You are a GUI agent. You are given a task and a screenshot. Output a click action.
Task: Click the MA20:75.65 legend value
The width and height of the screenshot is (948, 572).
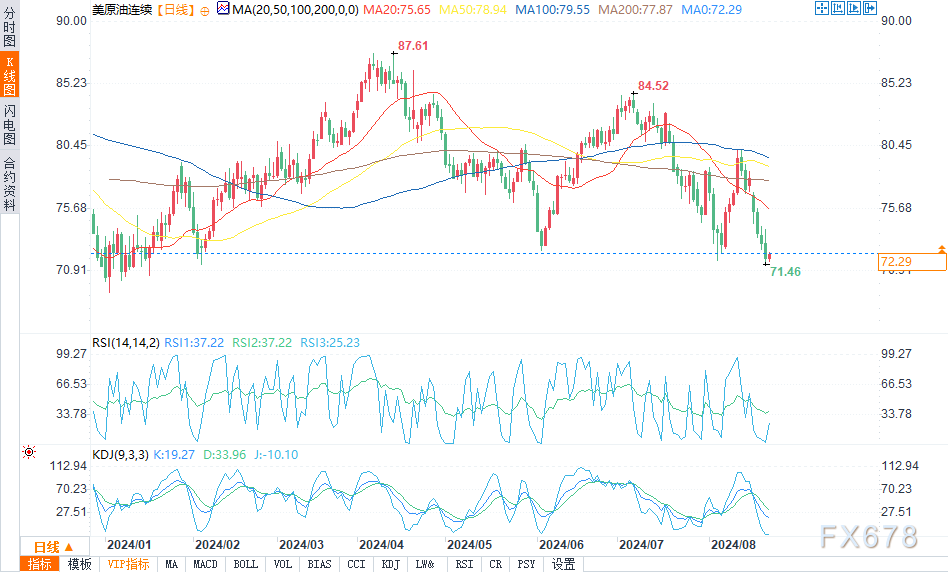(397, 10)
